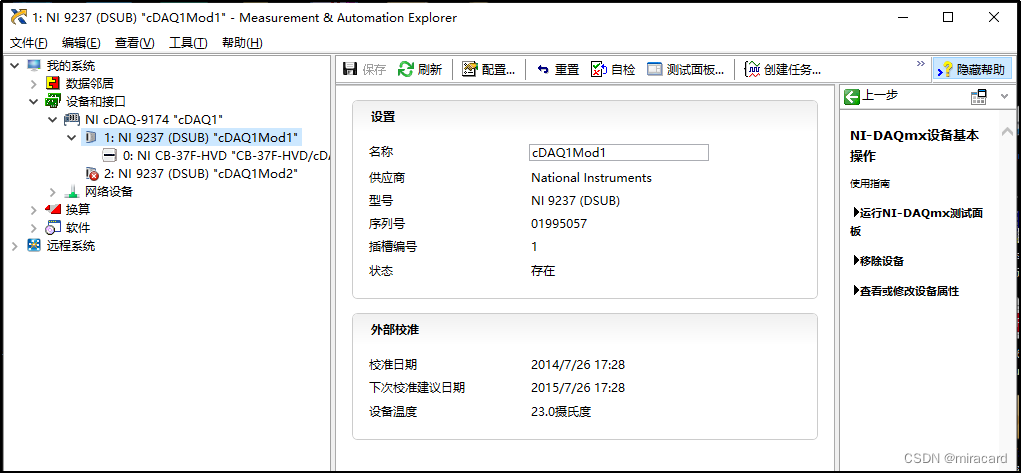The height and width of the screenshot is (473, 1022).
Task: Click the vendor value National Instruments
Action: tap(591, 178)
